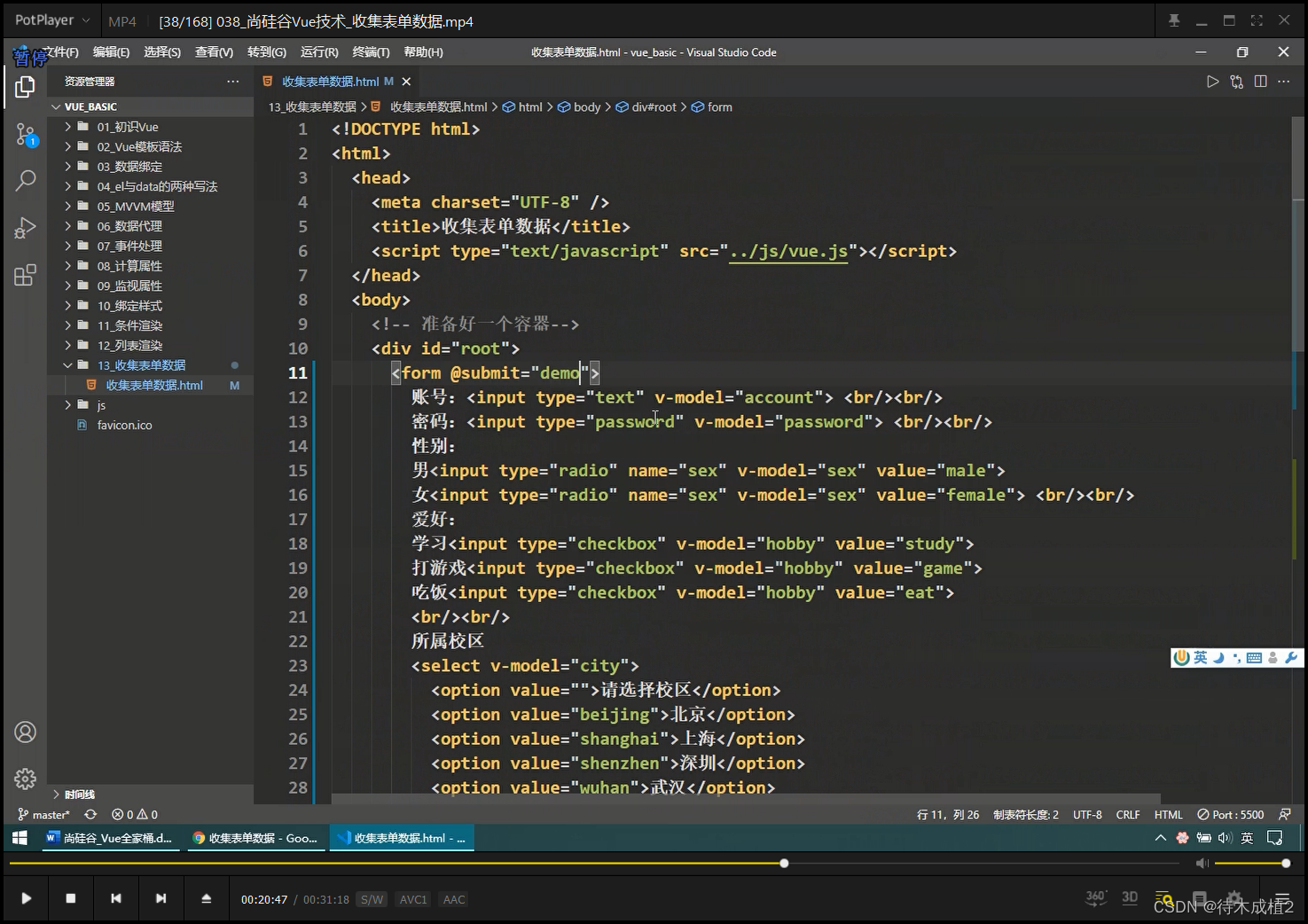Open the 转到(G) menu
The image size is (1308, 924).
[267, 52]
